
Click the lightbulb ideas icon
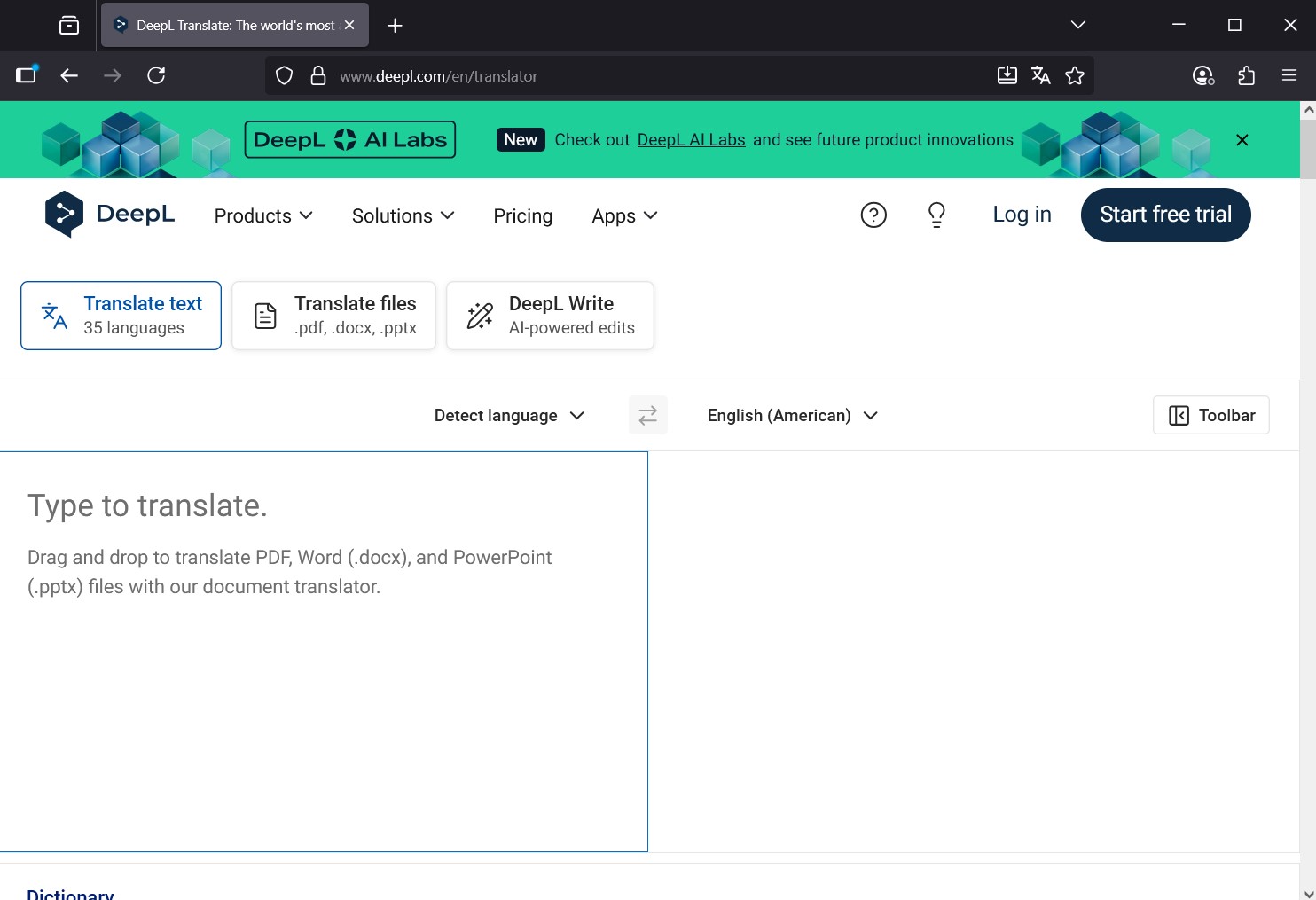[x=936, y=215]
